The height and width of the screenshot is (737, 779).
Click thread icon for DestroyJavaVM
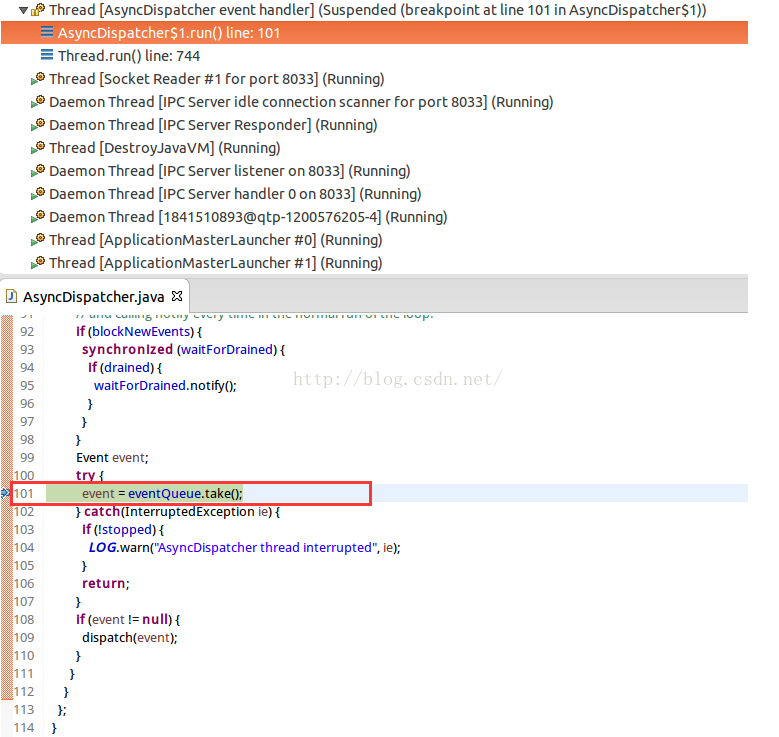click(38, 148)
